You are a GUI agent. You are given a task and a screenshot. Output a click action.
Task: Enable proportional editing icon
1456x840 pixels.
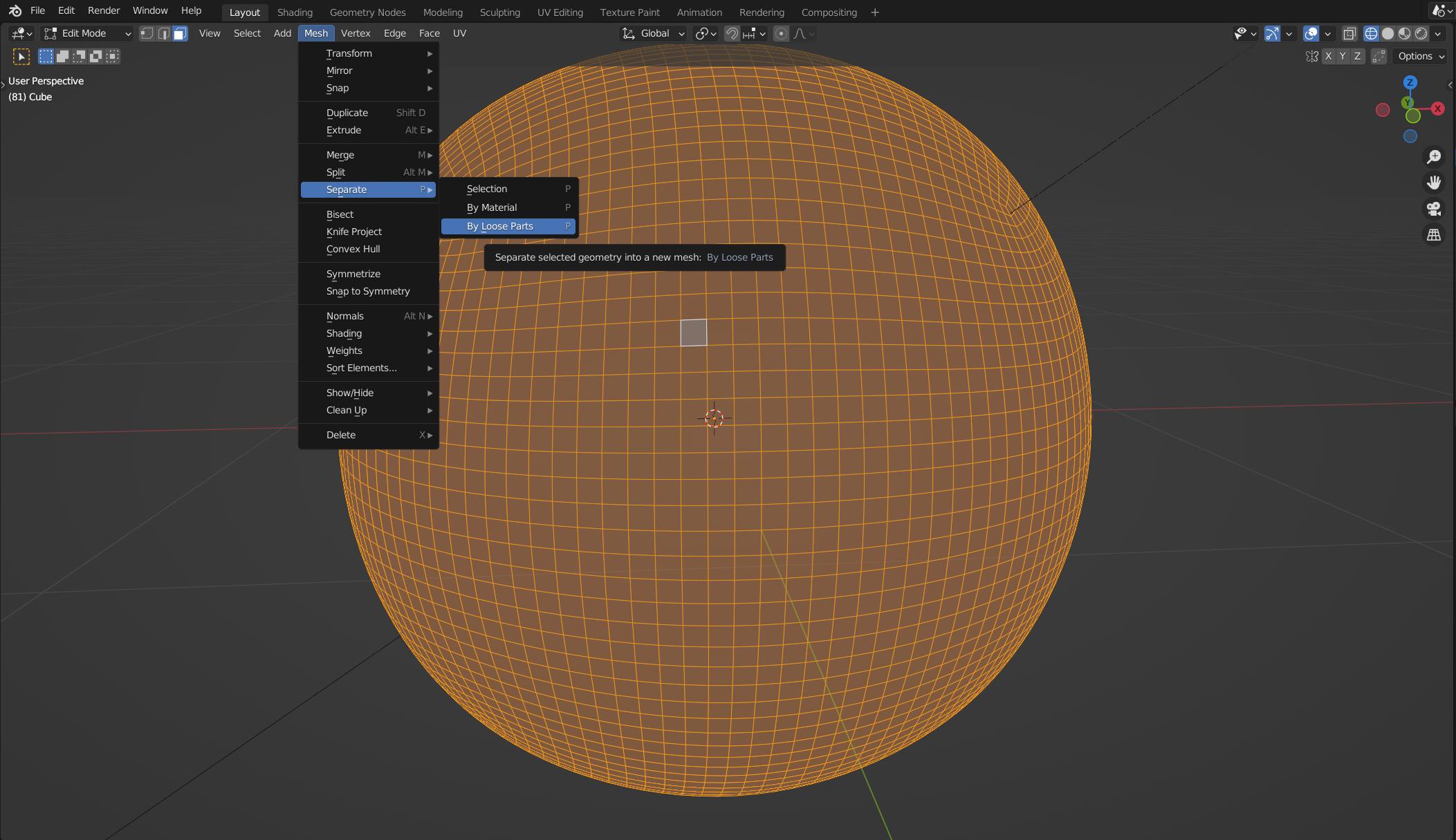781,34
